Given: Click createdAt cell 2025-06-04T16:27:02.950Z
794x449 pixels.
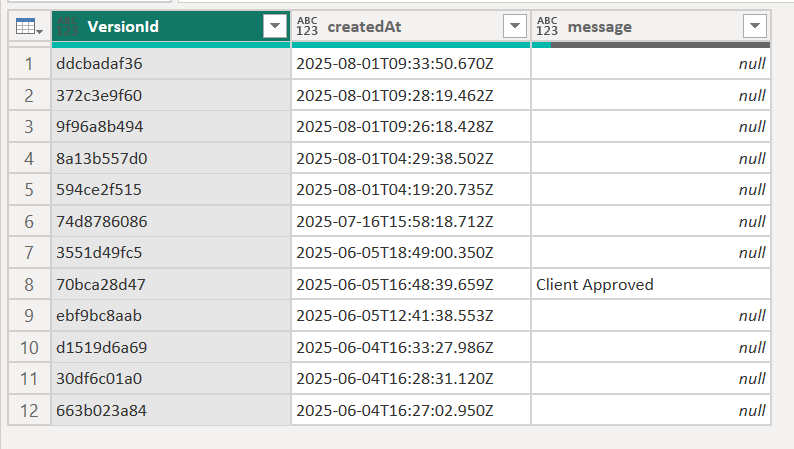Looking at the screenshot, I should pos(411,411).
